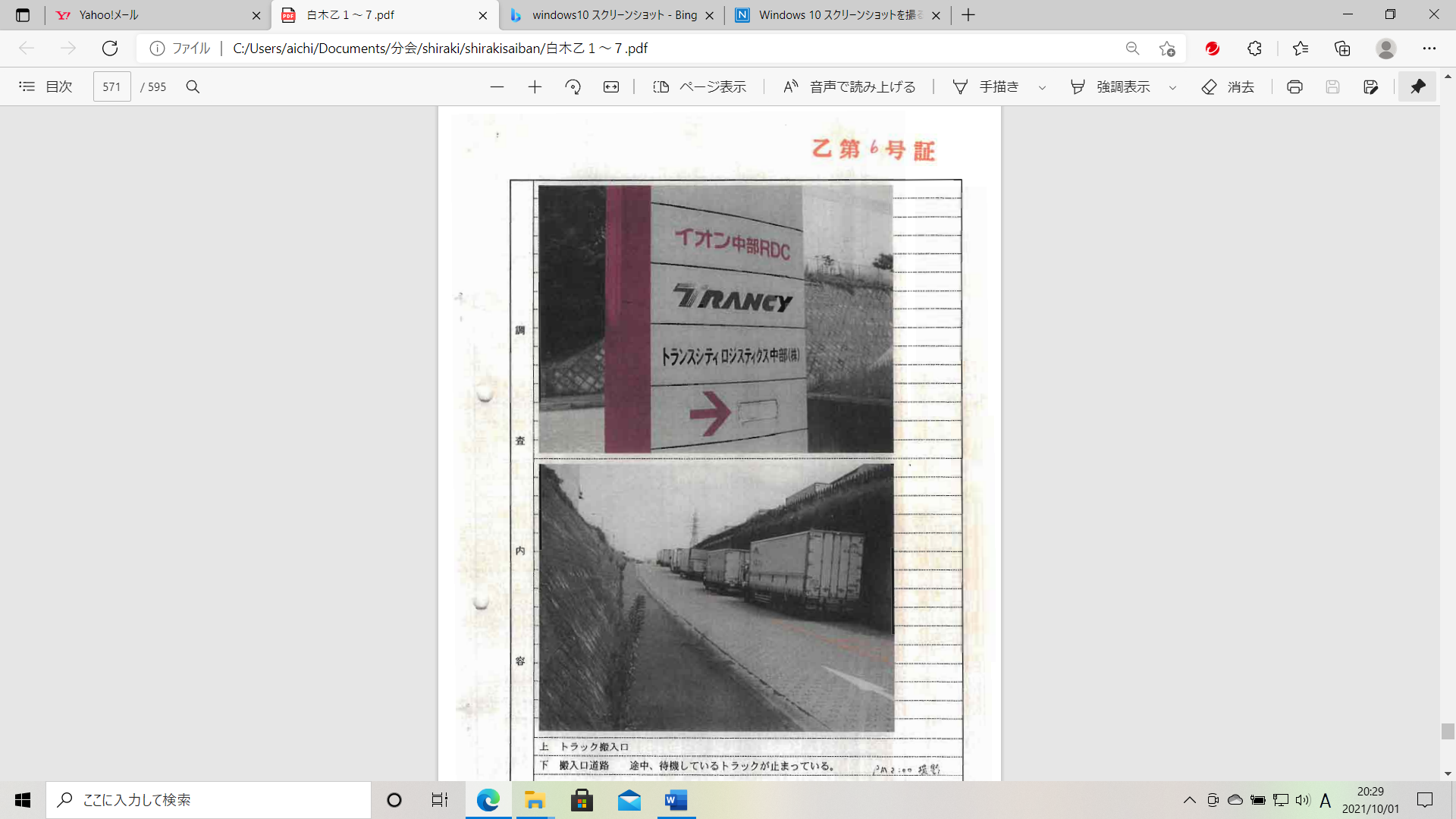Click the page number input field
The image size is (1456, 819).
111,87
